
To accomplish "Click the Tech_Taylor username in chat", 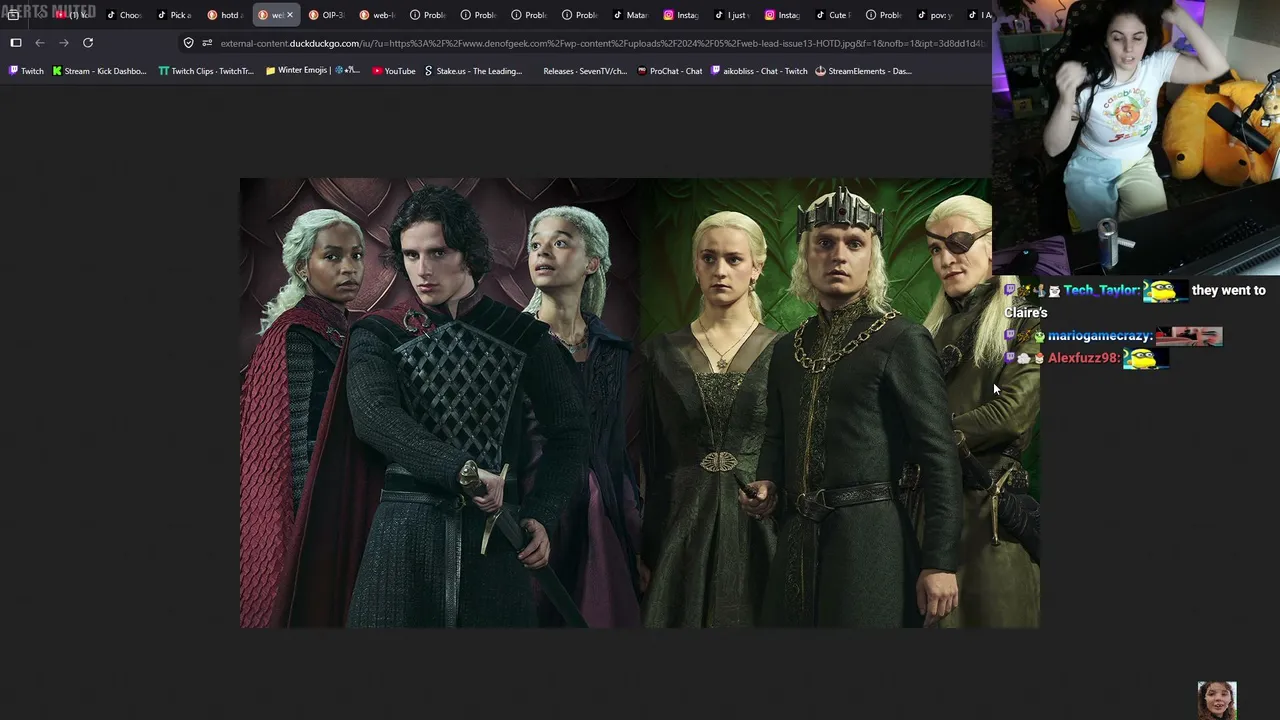I will (1101, 290).
